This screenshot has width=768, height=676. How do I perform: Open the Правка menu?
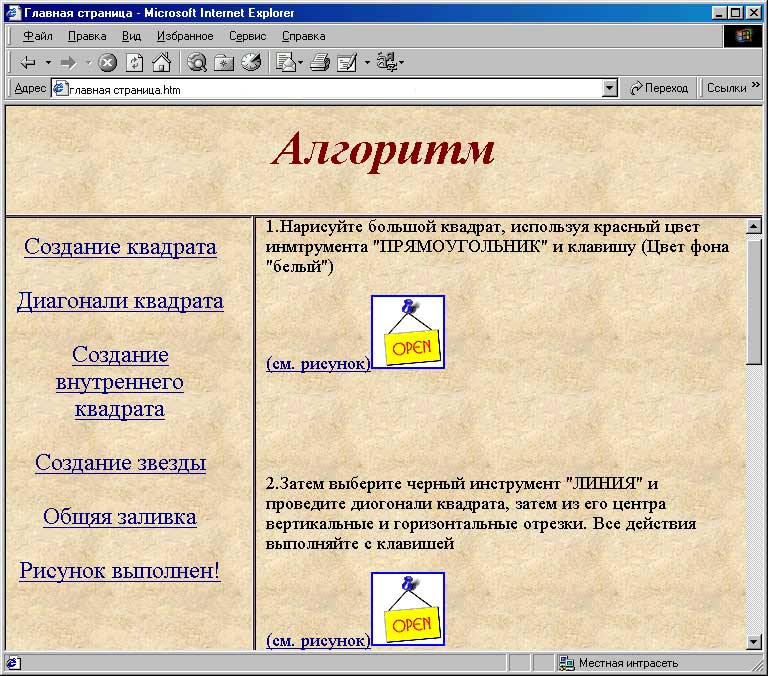[x=87, y=36]
